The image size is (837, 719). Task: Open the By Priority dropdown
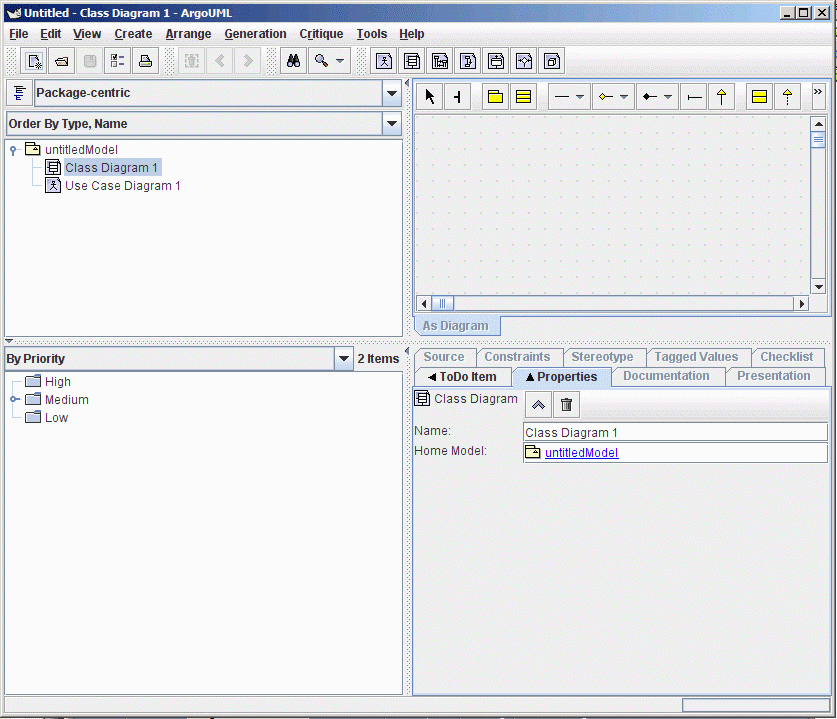344,359
